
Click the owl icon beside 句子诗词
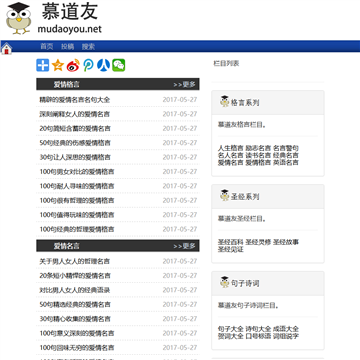pos(225,282)
